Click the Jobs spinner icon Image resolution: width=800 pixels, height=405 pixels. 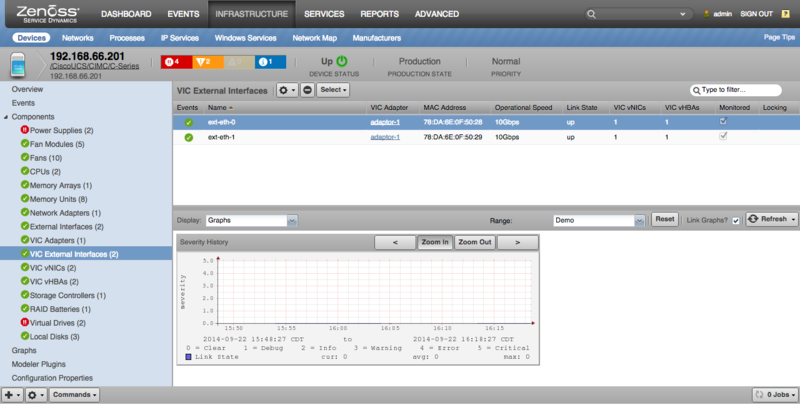(x=759, y=395)
